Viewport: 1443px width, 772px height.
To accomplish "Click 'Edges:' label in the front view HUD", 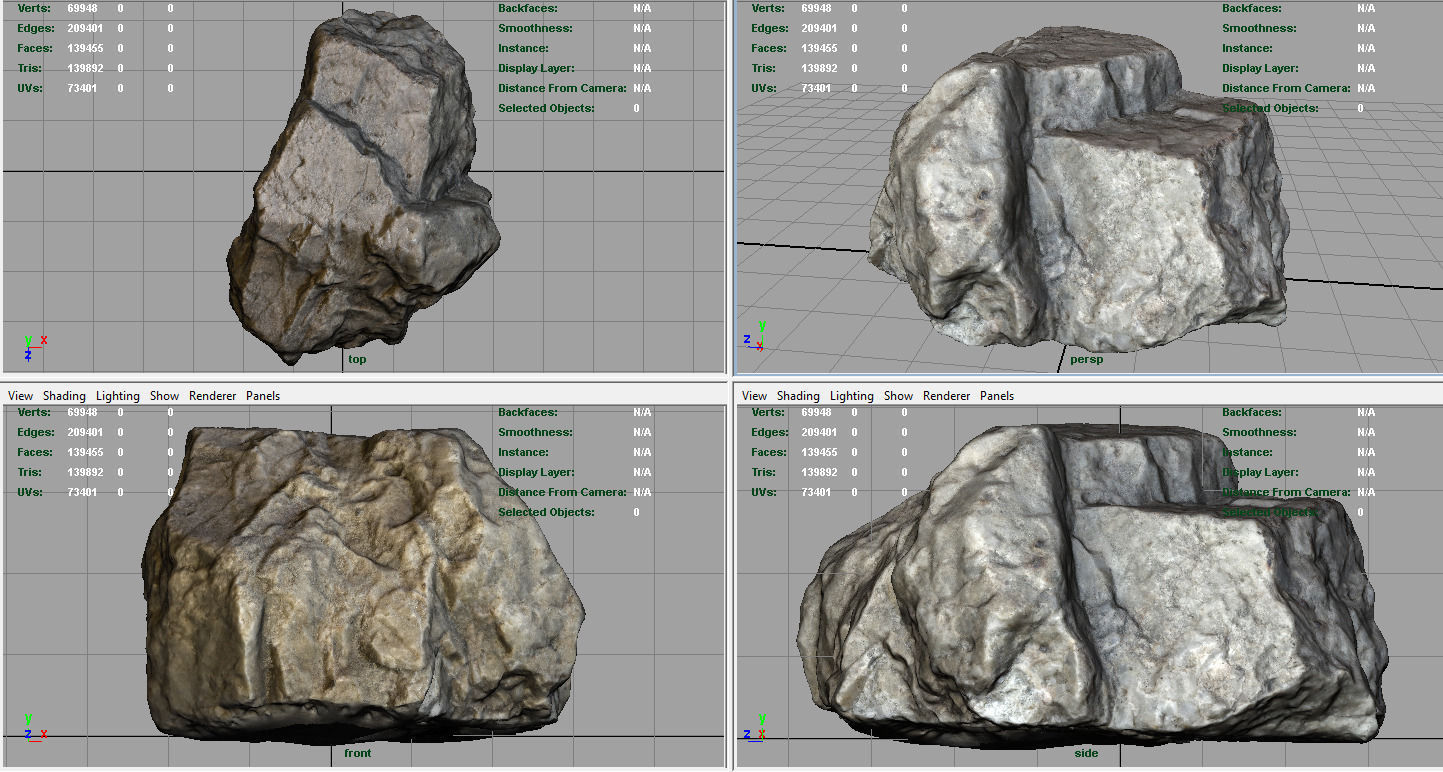I will 35,432.
